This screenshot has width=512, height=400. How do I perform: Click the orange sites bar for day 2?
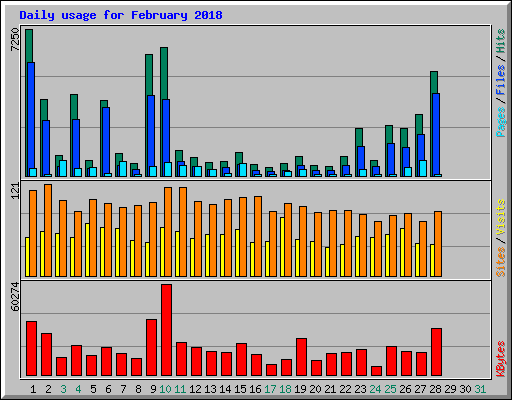click(x=48, y=230)
